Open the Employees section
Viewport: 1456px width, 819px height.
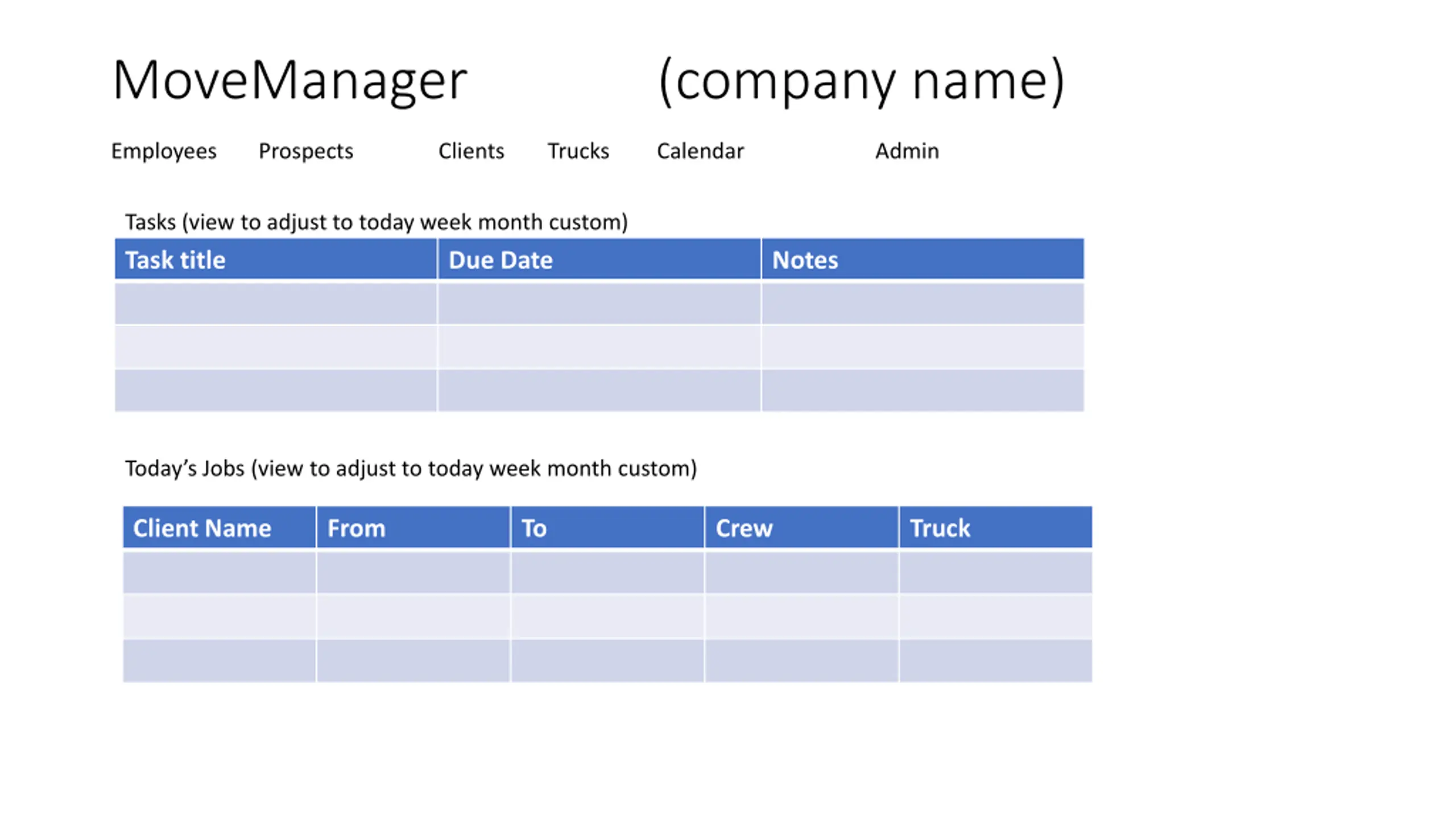tap(163, 151)
